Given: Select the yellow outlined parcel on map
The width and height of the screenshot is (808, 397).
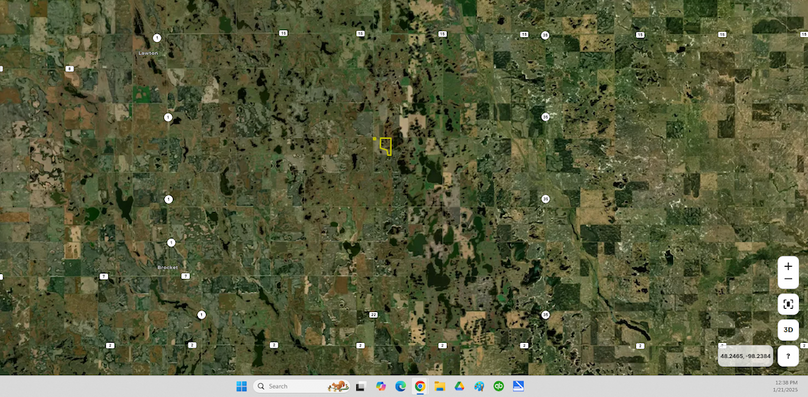Looking at the screenshot, I should click(385, 146).
